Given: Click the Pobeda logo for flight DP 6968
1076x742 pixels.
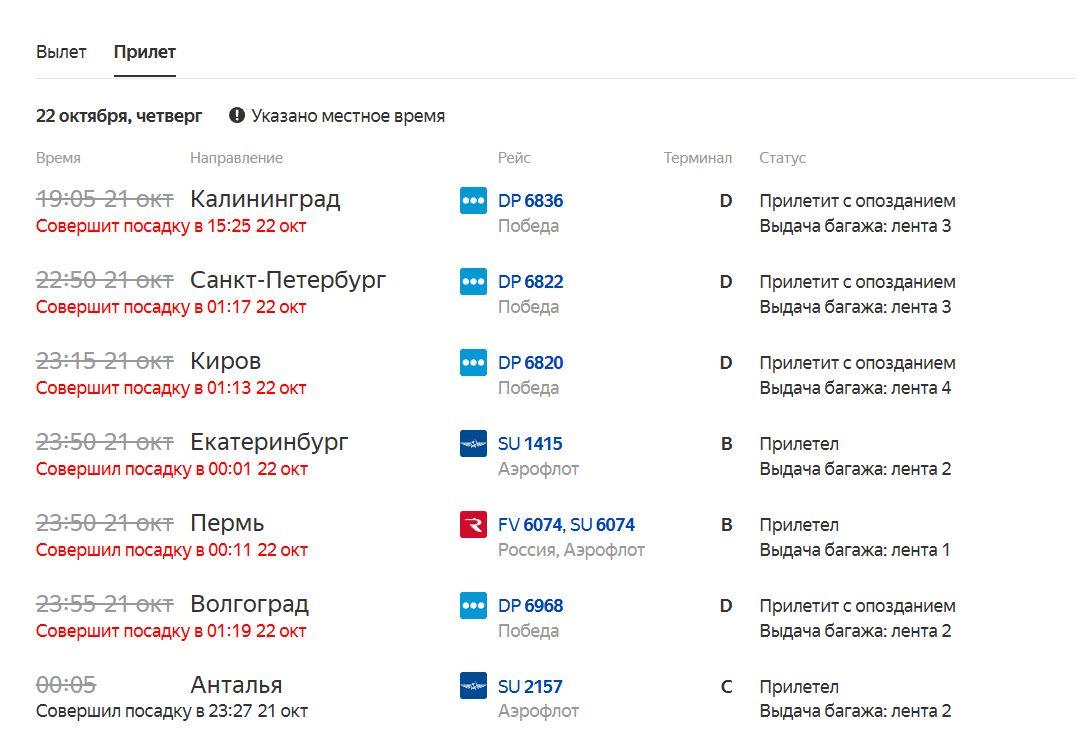Looking at the screenshot, I should (473, 605).
